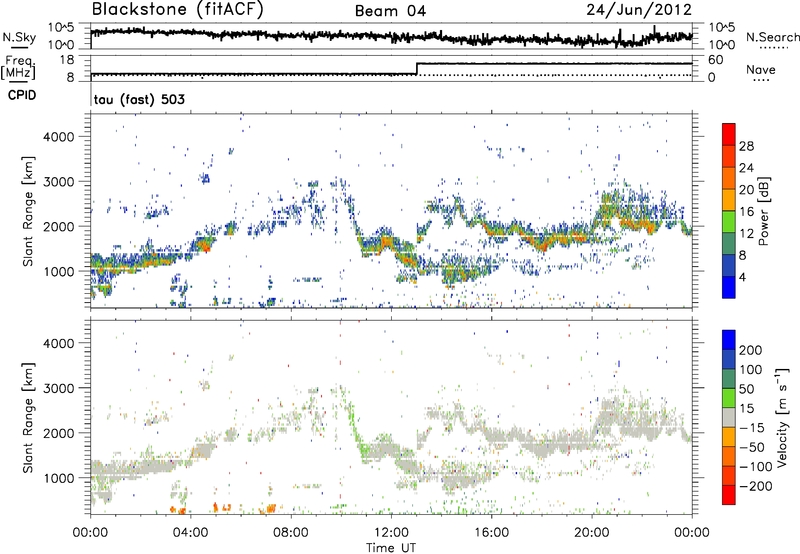Click the '24' label on Power colorbar
The image size is (800, 554).
[x=746, y=168]
